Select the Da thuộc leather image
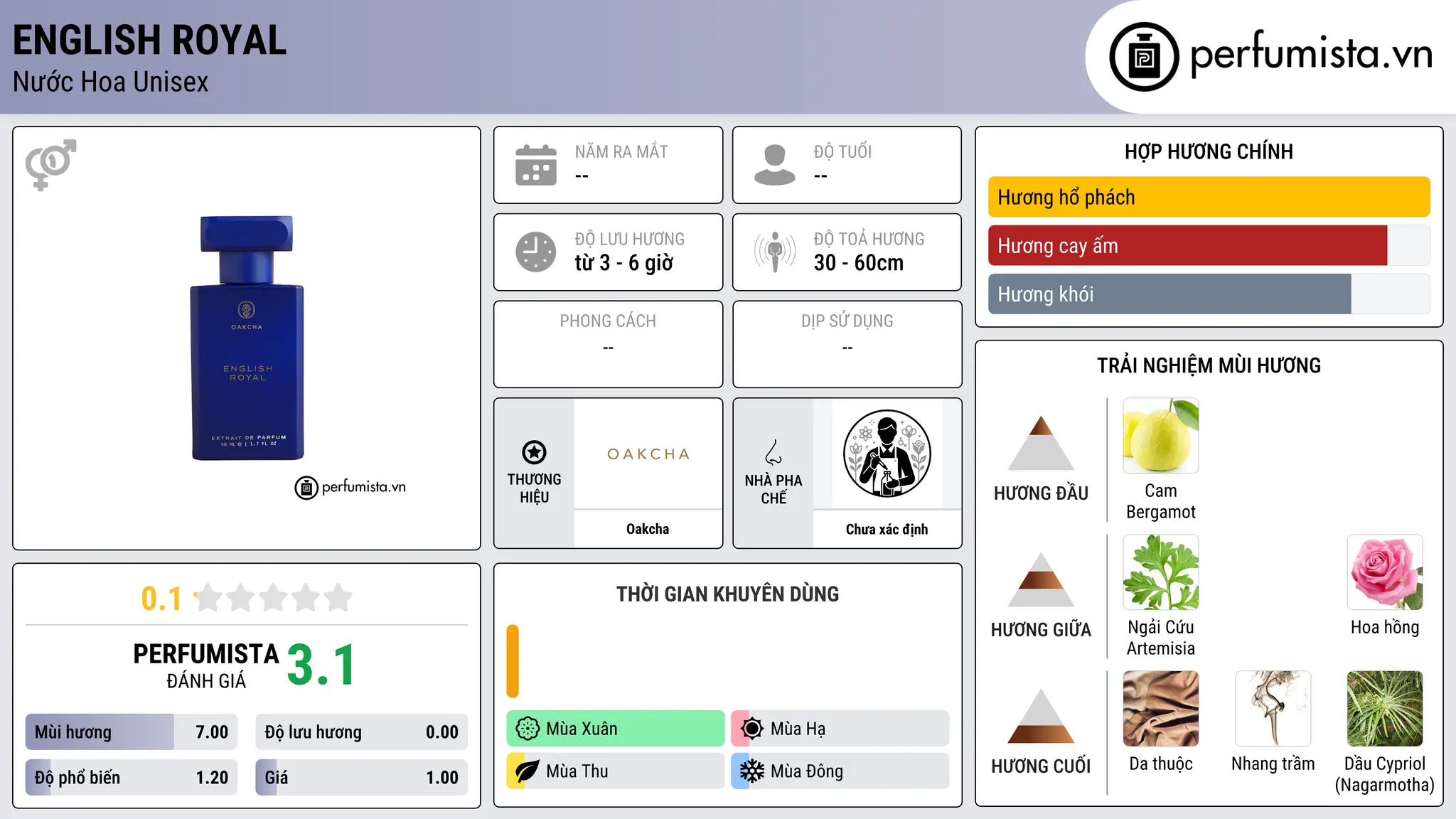The height and width of the screenshot is (819, 1456). [1161, 709]
